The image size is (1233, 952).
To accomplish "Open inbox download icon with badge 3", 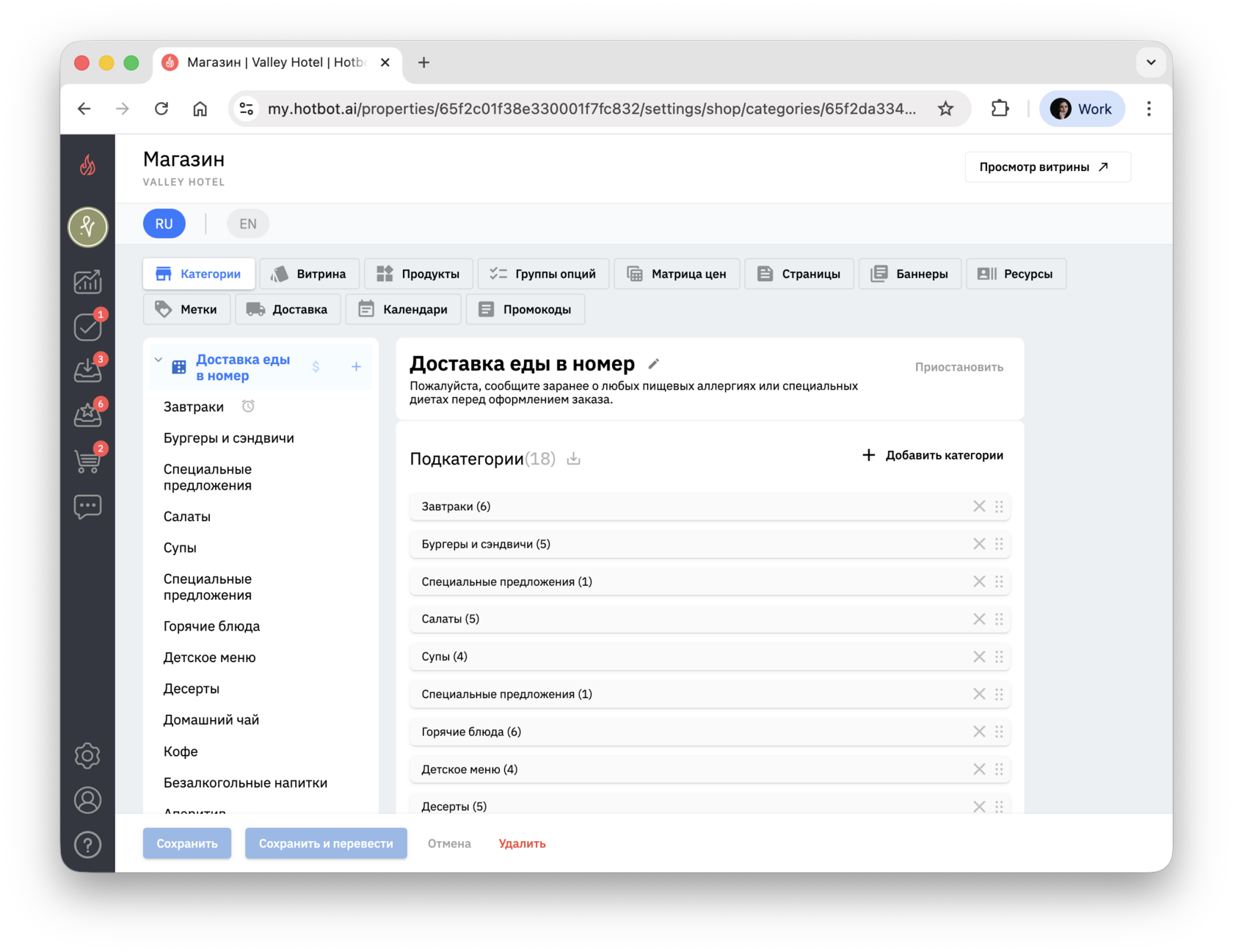I will (89, 369).
